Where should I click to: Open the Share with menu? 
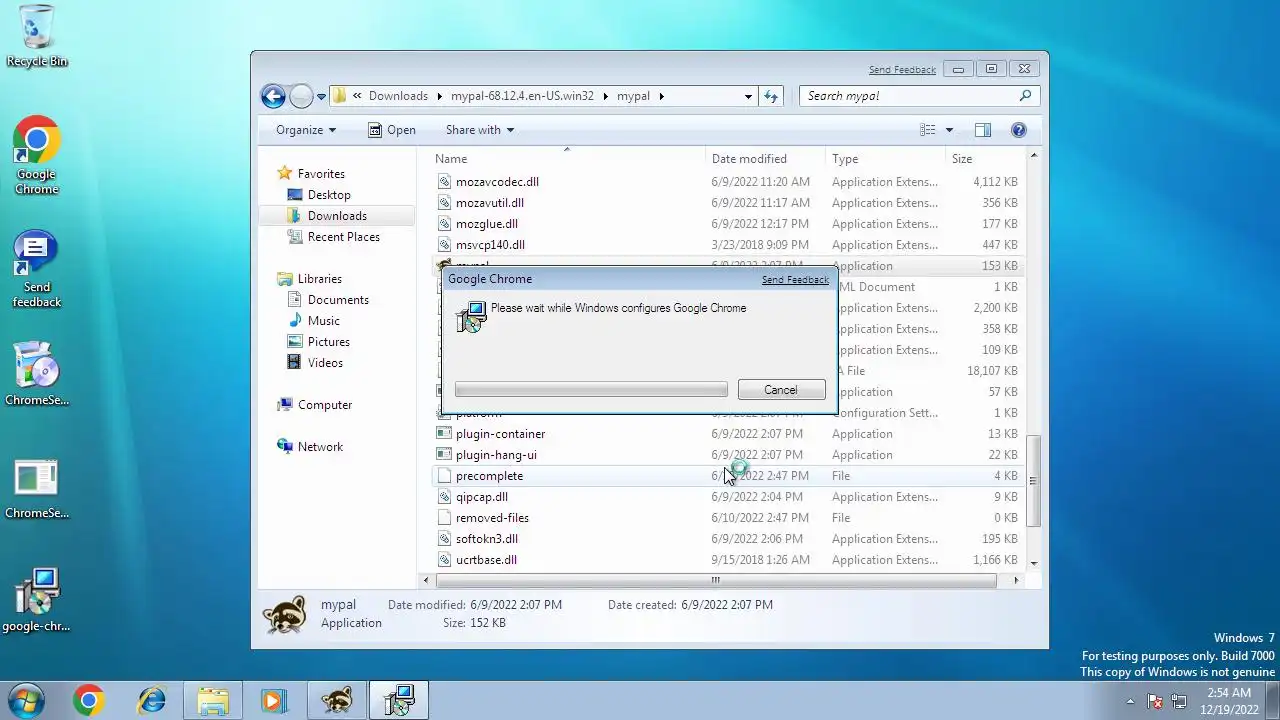tap(479, 130)
